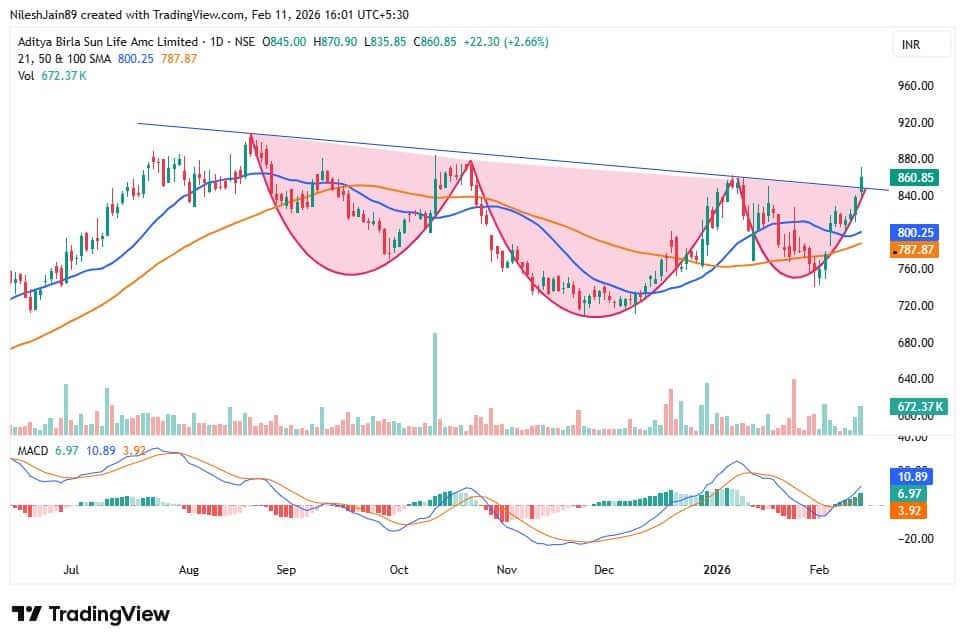Click the orange 787.87 SMA price tag
The width and height of the screenshot is (965, 644).
(x=915, y=249)
